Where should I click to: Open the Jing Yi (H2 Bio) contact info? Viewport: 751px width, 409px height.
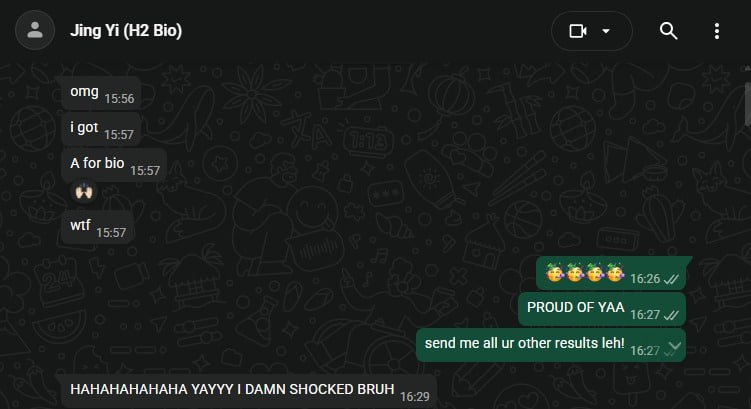[x=126, y=31]
